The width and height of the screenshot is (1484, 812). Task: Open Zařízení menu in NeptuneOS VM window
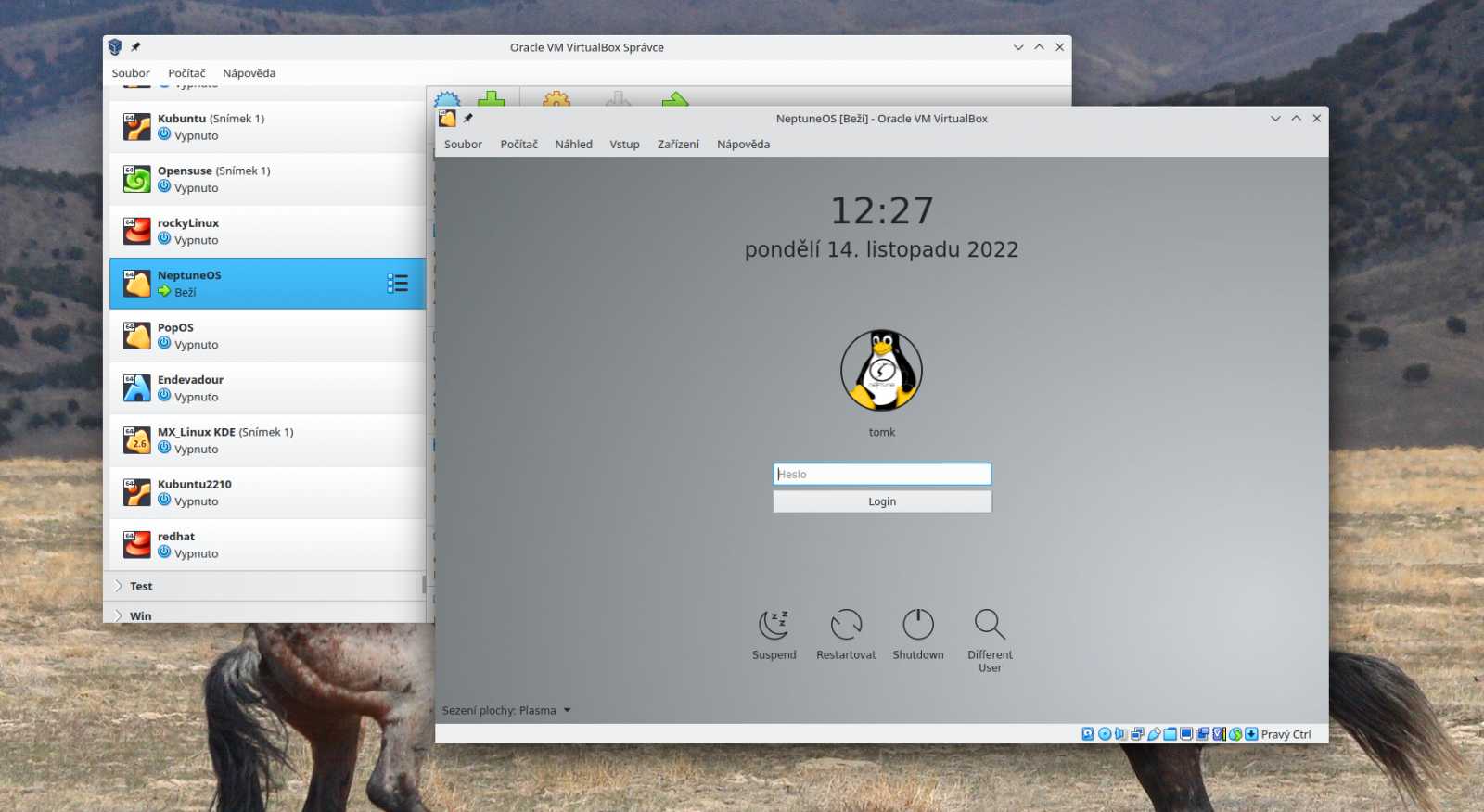click(678, 145)
